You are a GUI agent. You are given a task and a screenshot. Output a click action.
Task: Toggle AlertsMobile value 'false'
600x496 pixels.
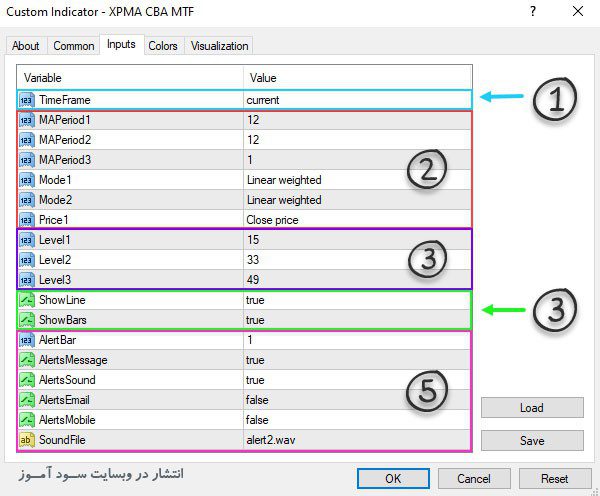click(357, 420)
